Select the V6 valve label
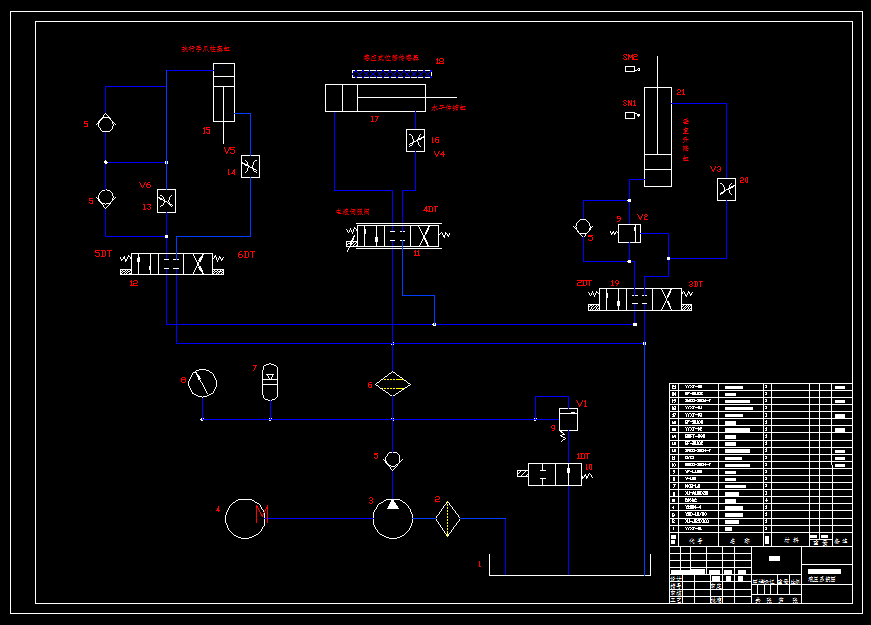Viewport: 871px width, 625px height. pyautogui.click(x=145, y=185)
